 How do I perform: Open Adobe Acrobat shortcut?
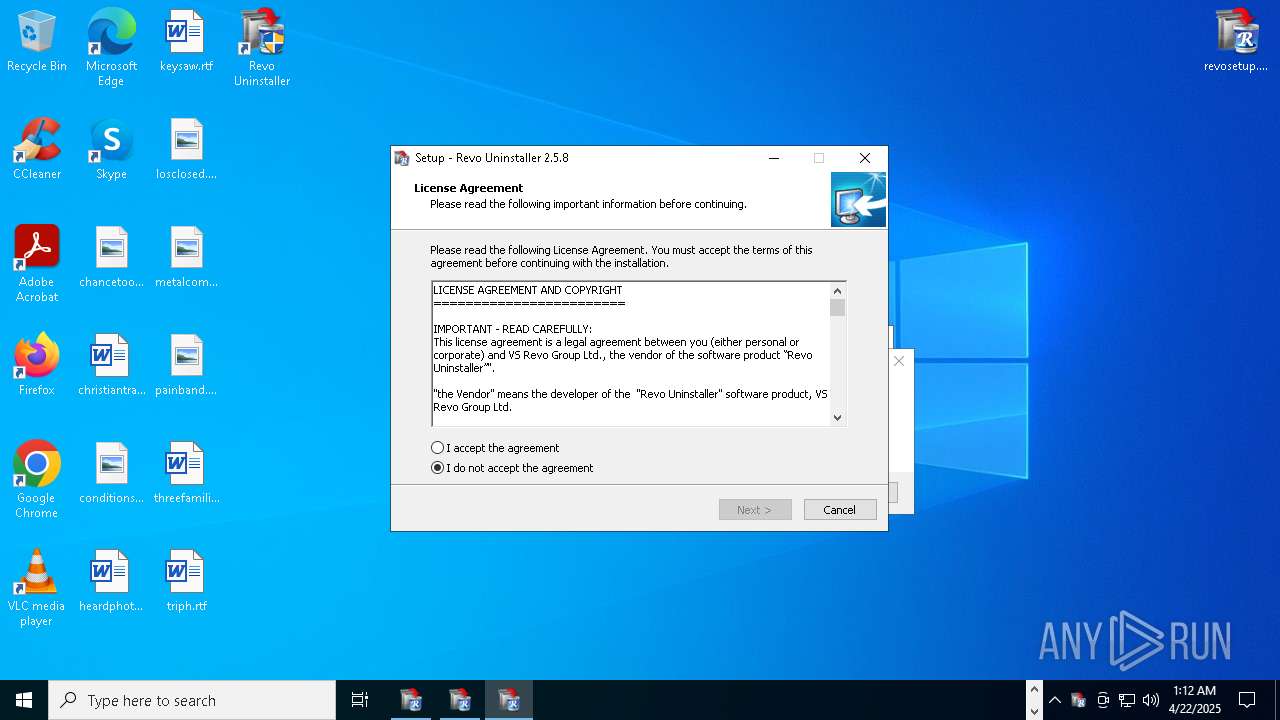[37, 264]
